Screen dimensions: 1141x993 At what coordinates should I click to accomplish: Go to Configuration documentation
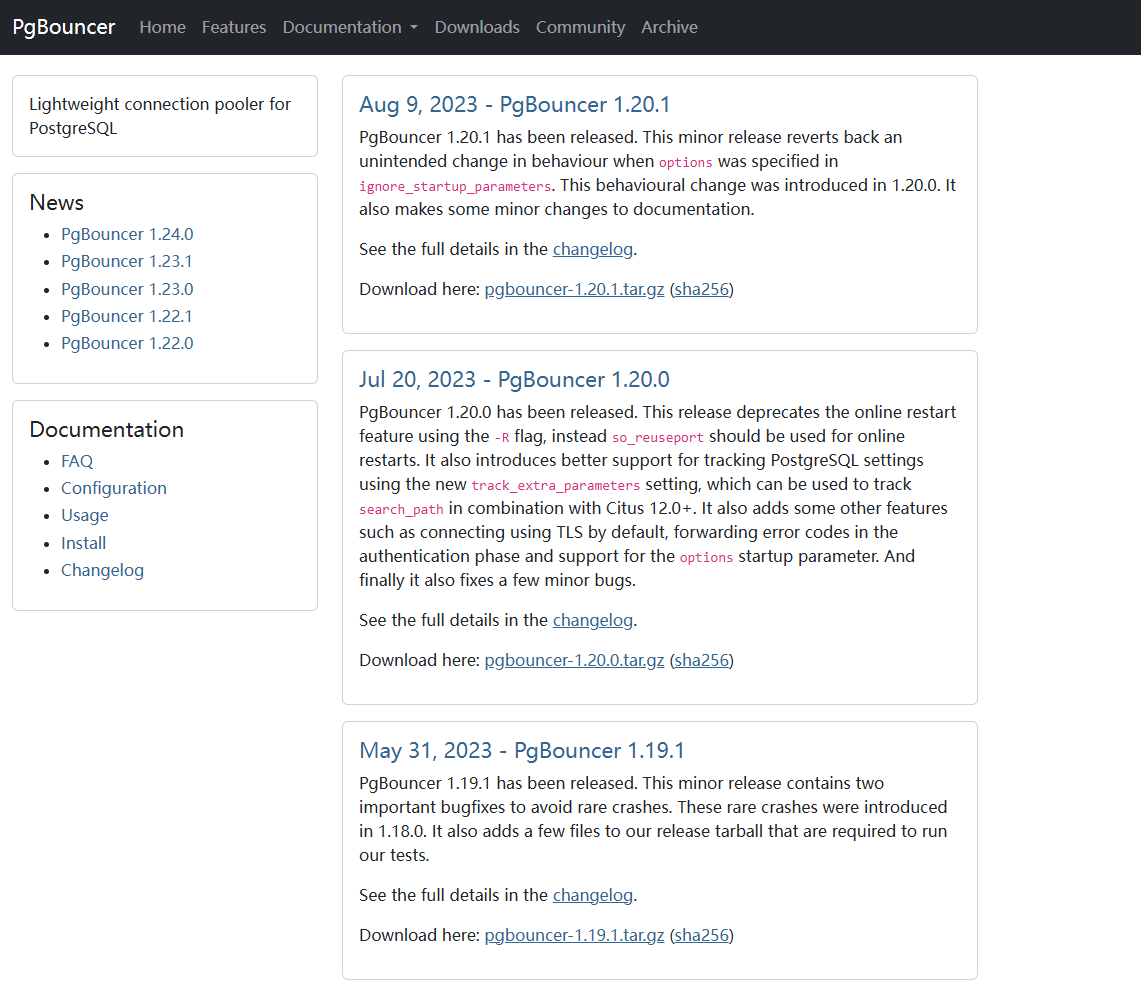(114, 488)
